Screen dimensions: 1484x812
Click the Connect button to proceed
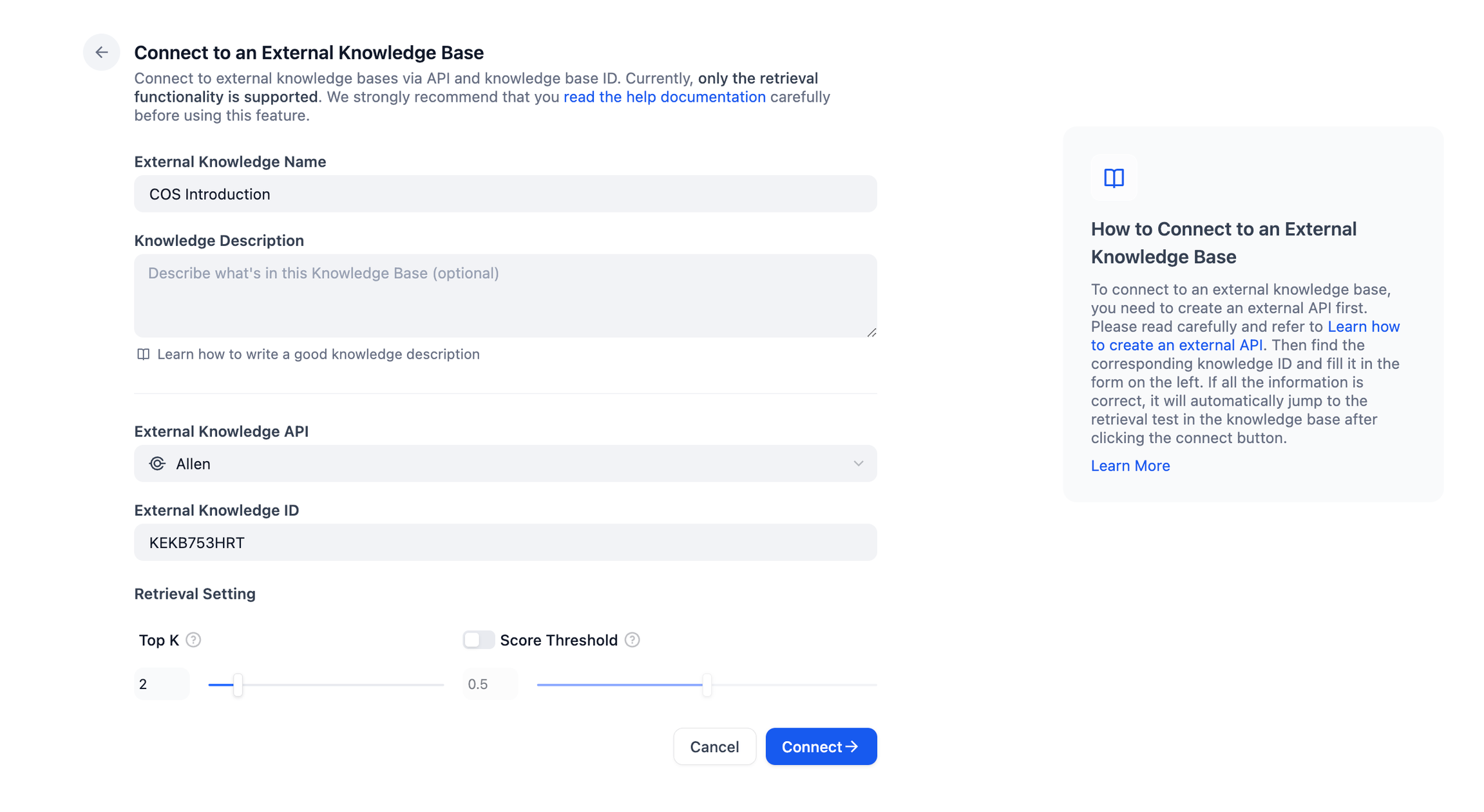pos(821,746)
